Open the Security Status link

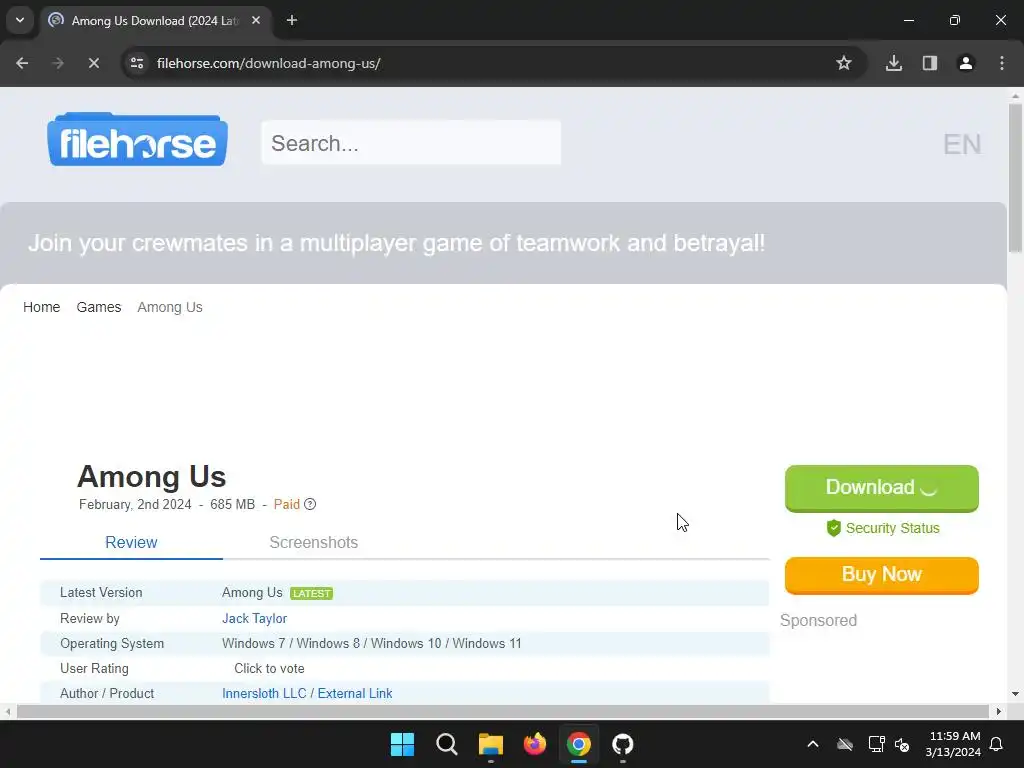tap(893, 528)
